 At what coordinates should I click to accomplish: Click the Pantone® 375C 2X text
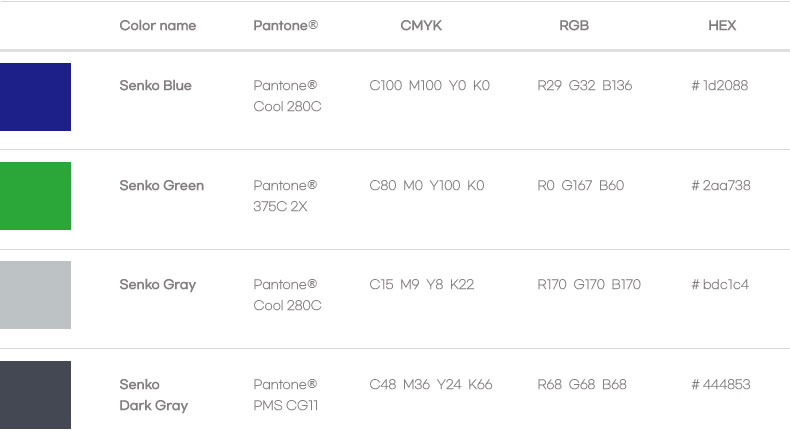(285, 195)
